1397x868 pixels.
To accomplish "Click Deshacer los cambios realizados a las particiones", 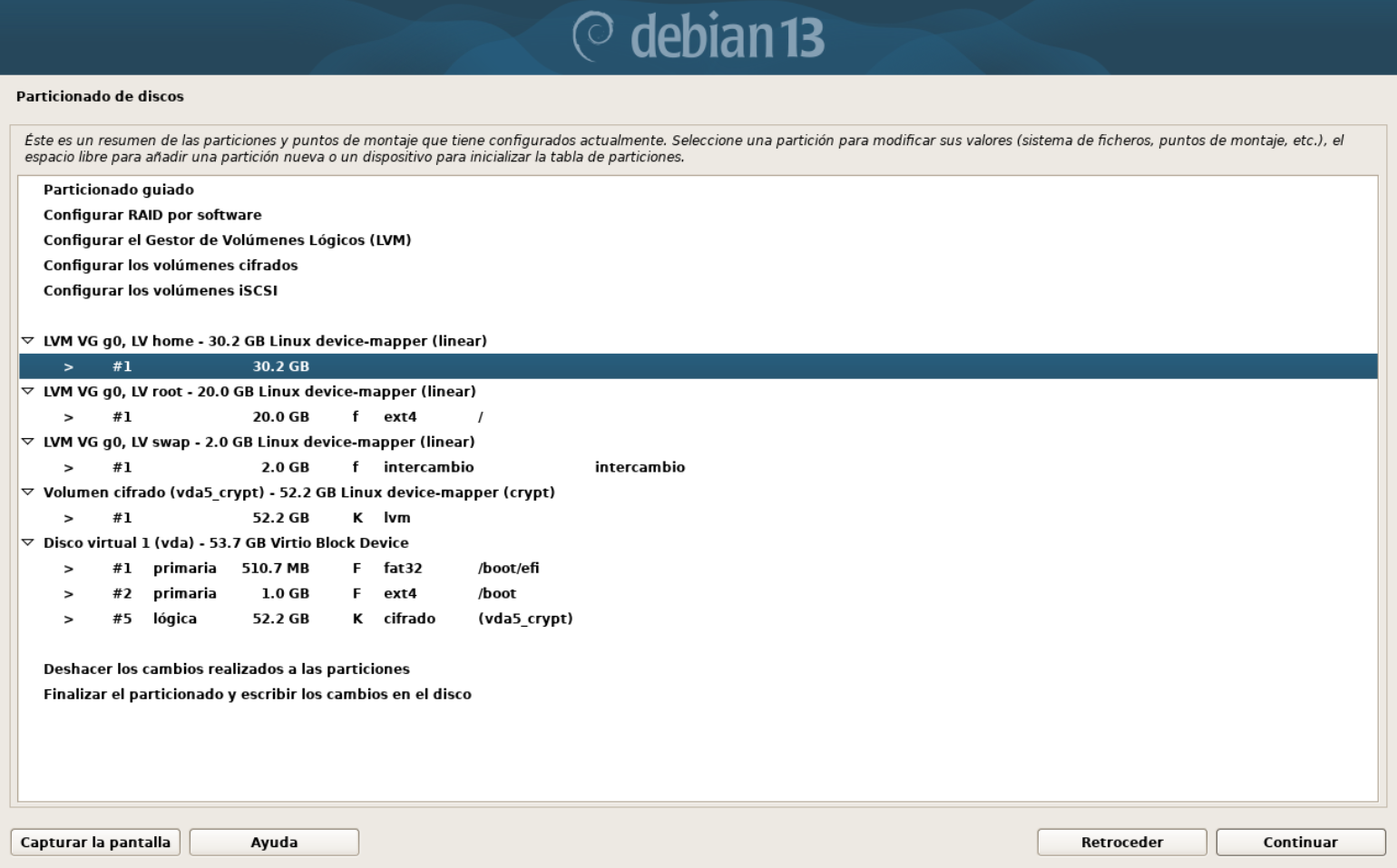I will pos(227,669).
